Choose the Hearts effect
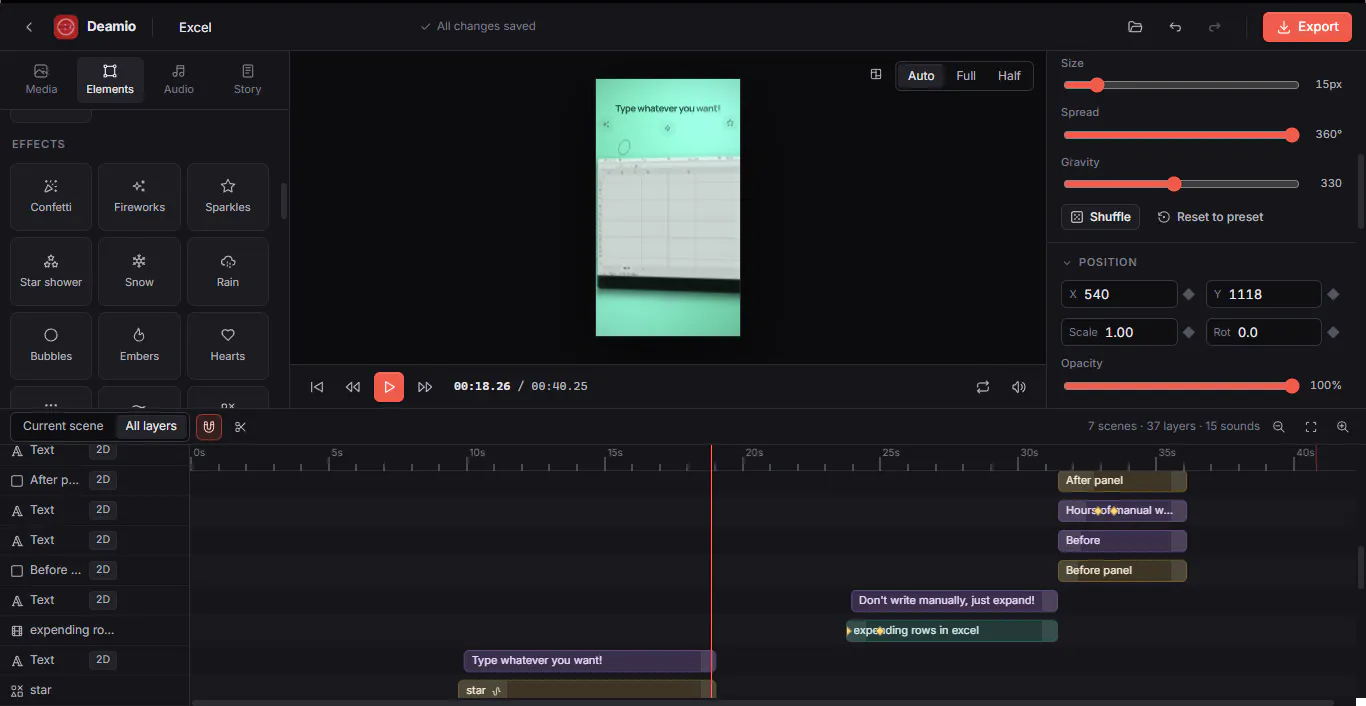Viewport: 1366px width, 706px height. (228, 345)
